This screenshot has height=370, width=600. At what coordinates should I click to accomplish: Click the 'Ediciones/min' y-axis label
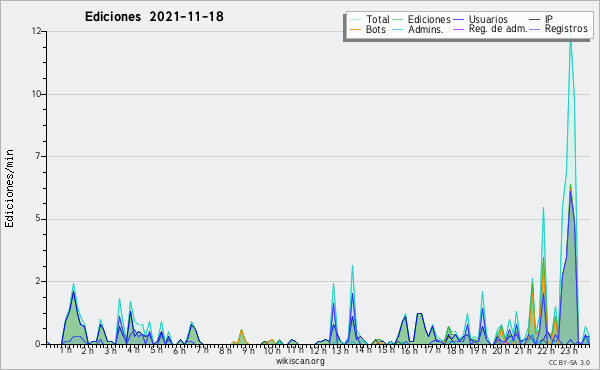pos(9,188)
